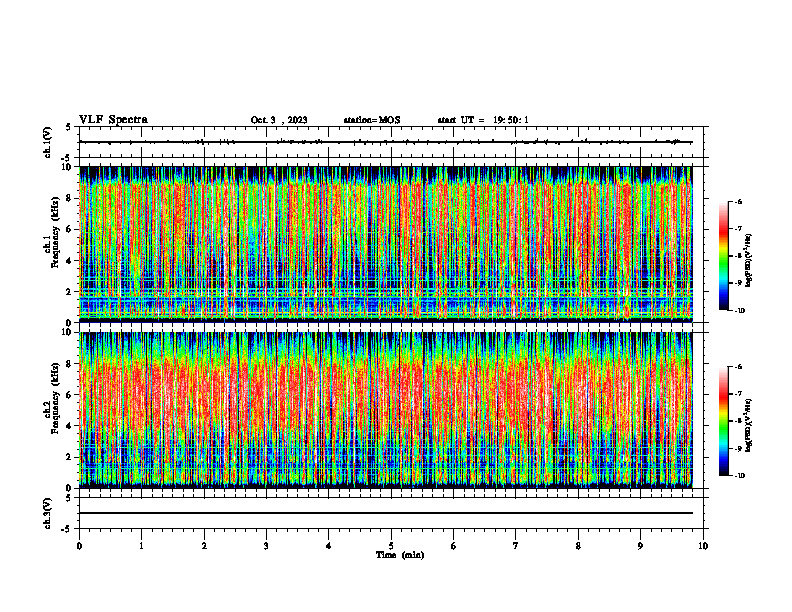This screenshot has width=792, height=612.
Task: Click time axis tick label "0"
Action: pos(79,546)
